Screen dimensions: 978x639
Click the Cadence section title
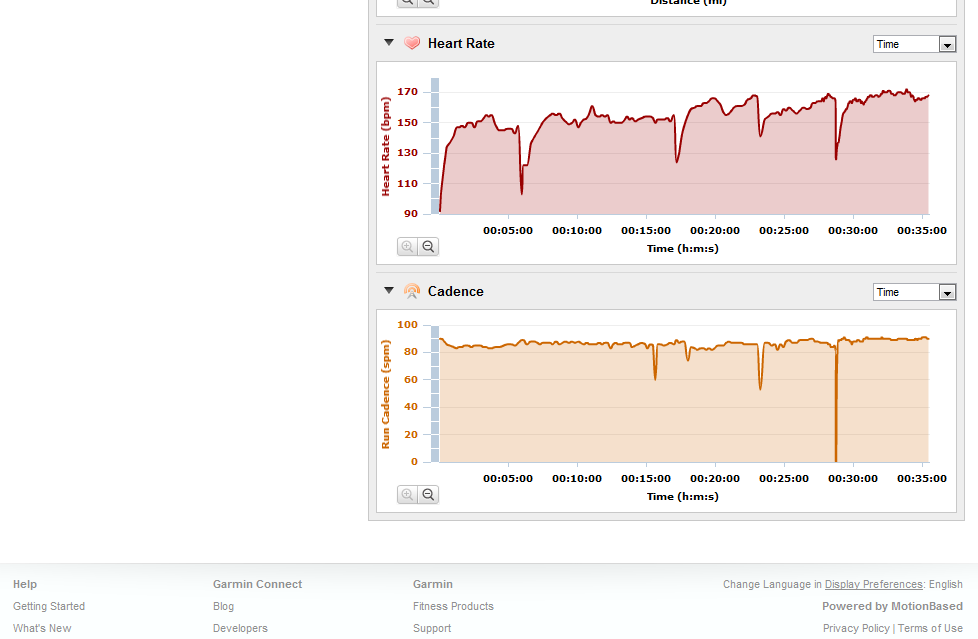point(455,291)
